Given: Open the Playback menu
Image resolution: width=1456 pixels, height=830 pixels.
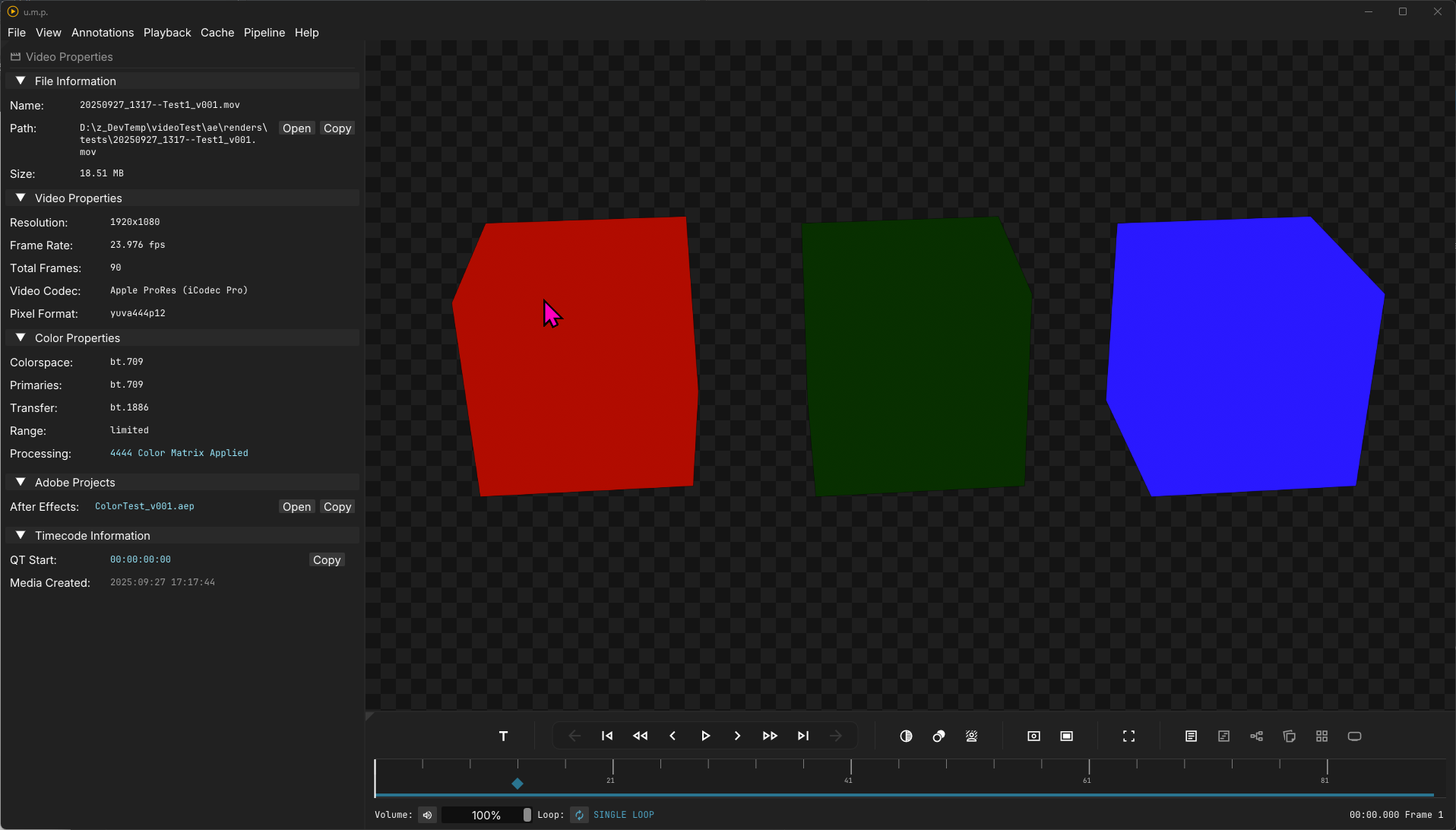Looking at the screenshot, I should (167, 33).
